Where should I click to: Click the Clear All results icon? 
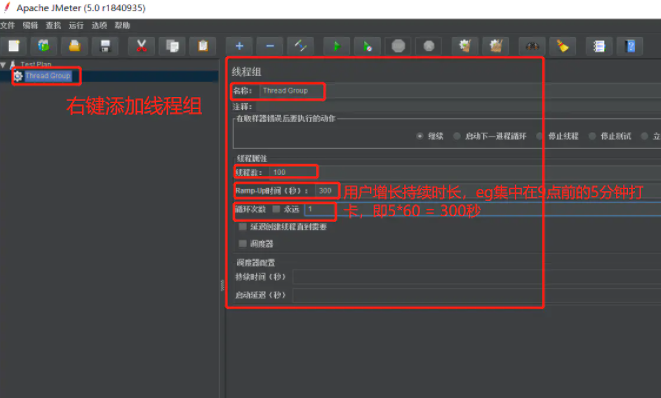pos(496,46)
